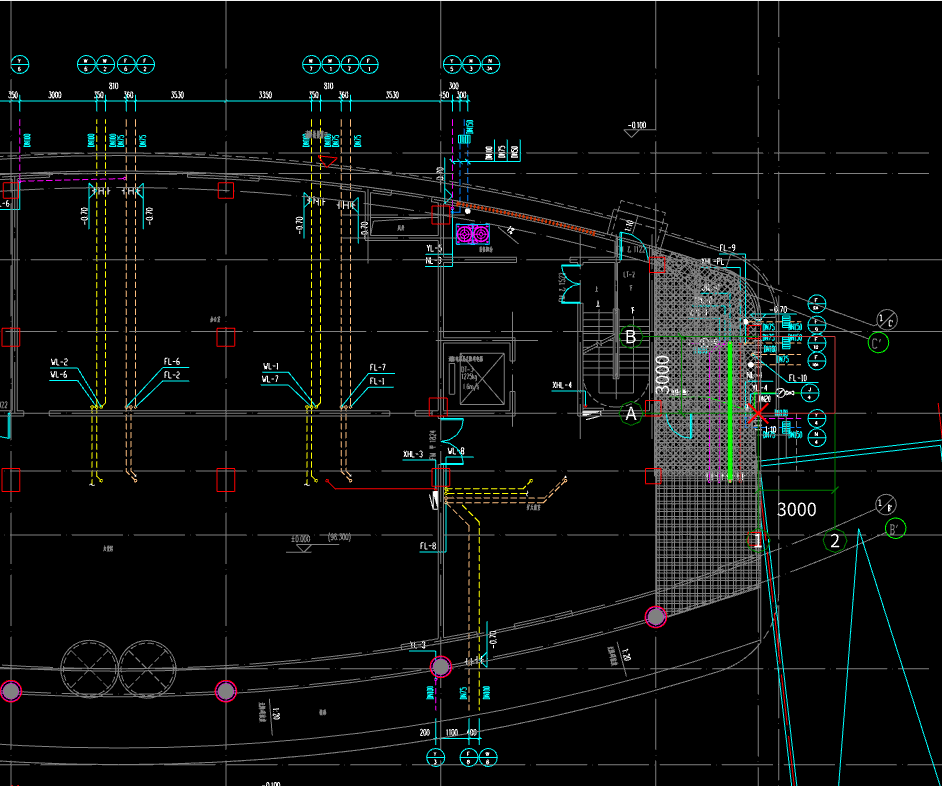Click the FL-2 riser label
The height and width of the screenshot is (786, 942).
coord(172,375)
